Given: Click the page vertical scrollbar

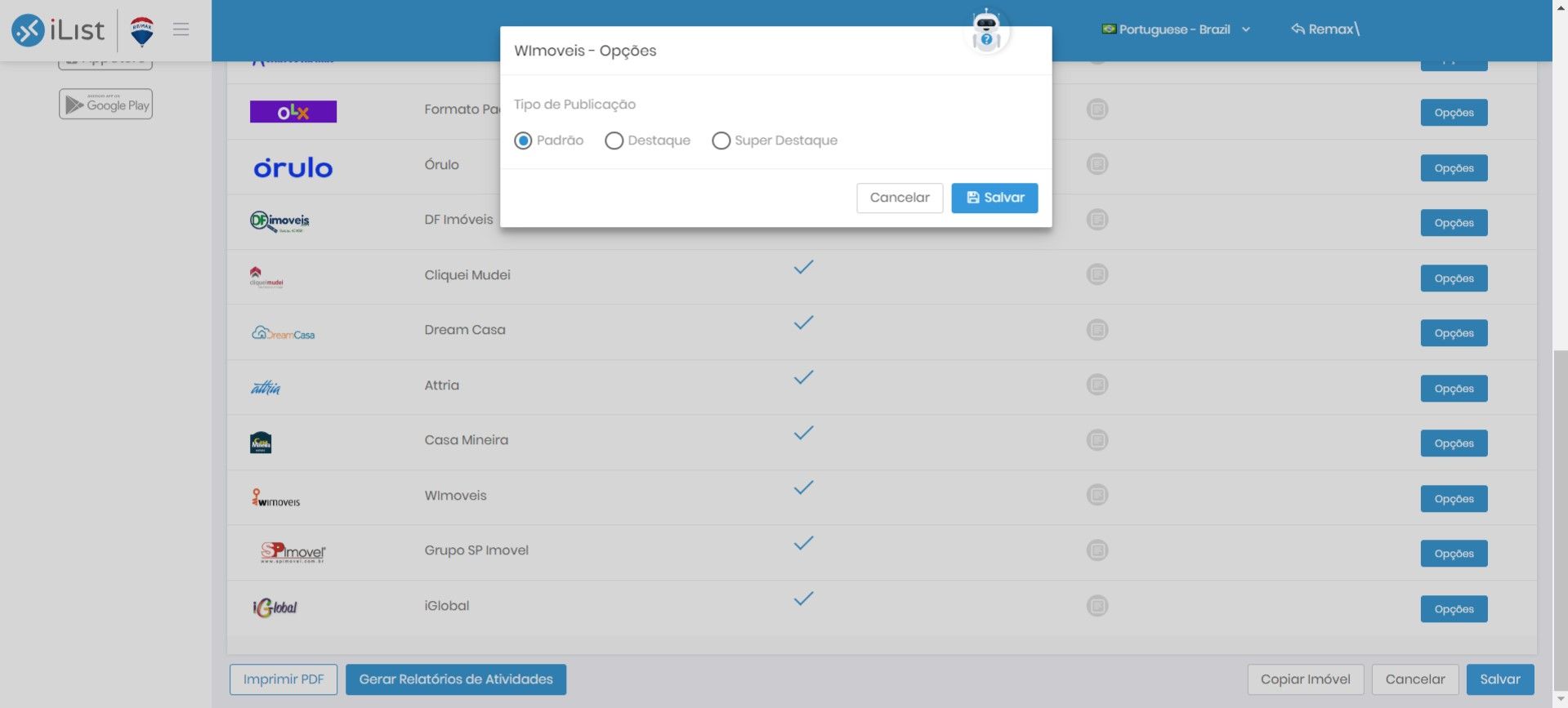Looking at the screenshot, I should (x=1561, y=523).
